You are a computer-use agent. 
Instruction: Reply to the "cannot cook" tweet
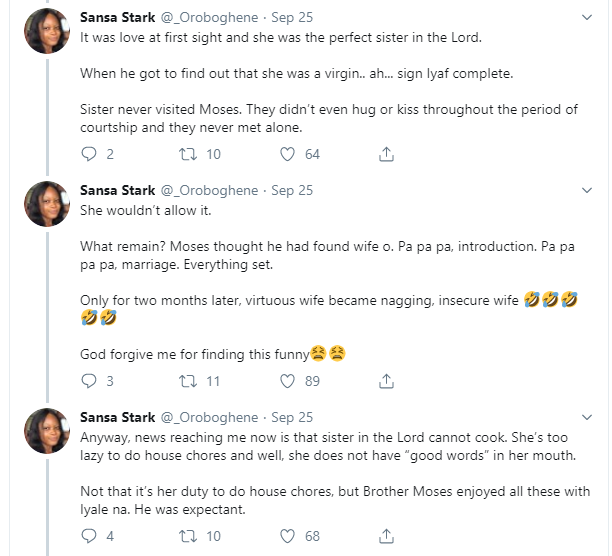tap(88, 537)
